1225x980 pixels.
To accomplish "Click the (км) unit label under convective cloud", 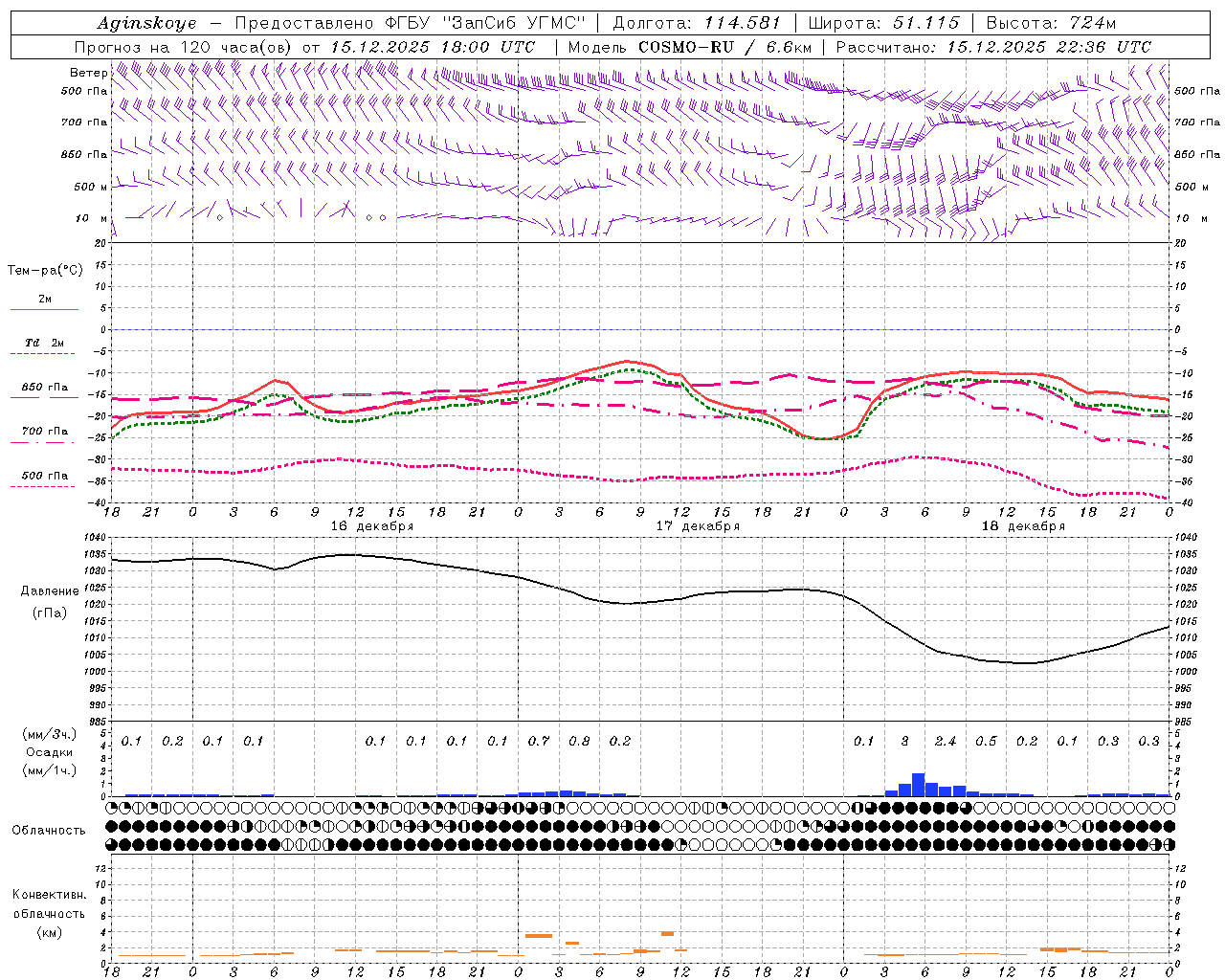I will click(x=49, y=932).
